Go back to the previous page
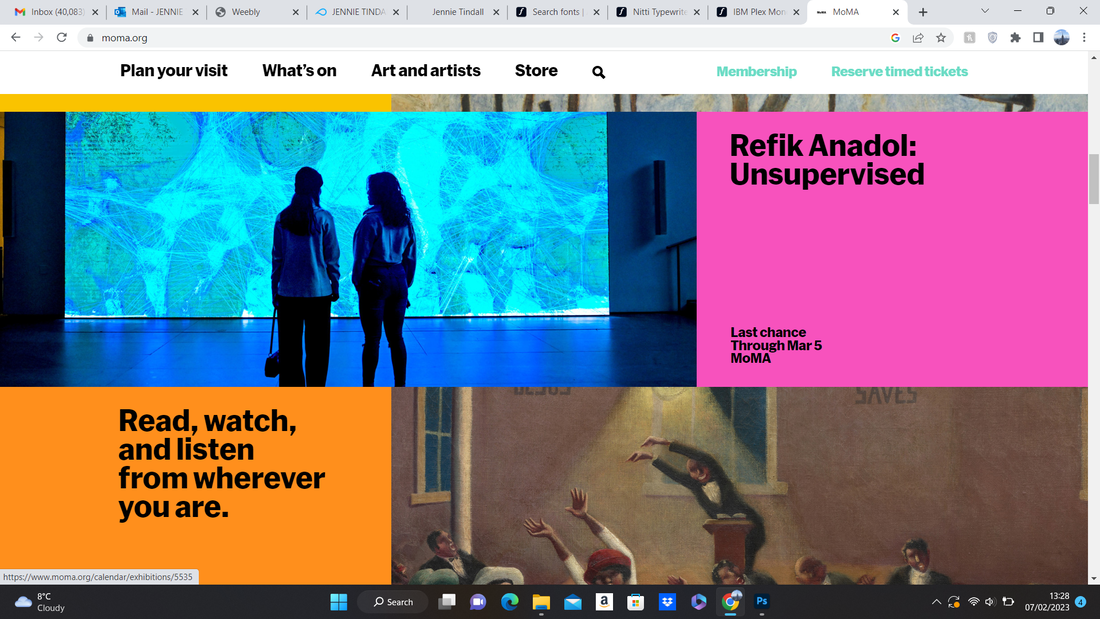Image resolution: width=1100 pixels, height=619 pixels. pos(15,37)
